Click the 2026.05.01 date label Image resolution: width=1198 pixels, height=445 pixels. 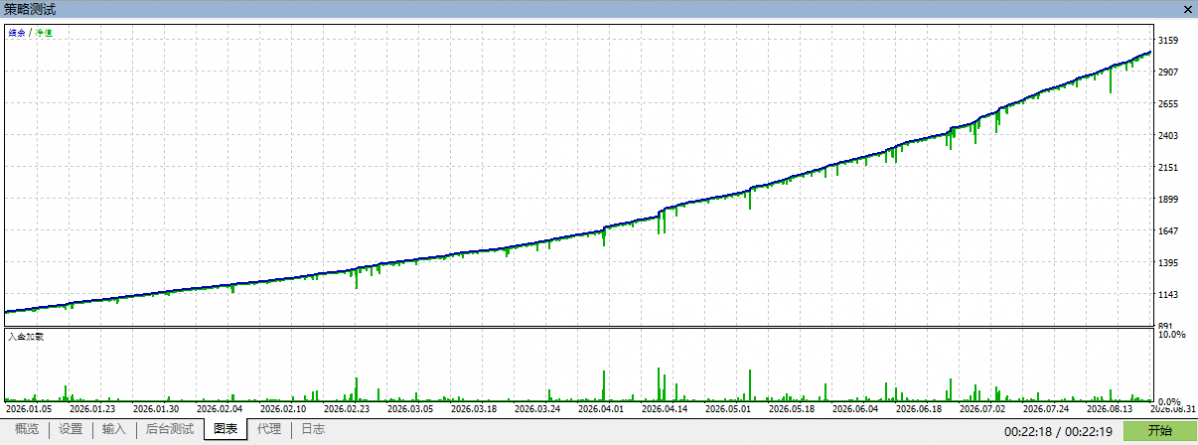click(x=728, y=409)
